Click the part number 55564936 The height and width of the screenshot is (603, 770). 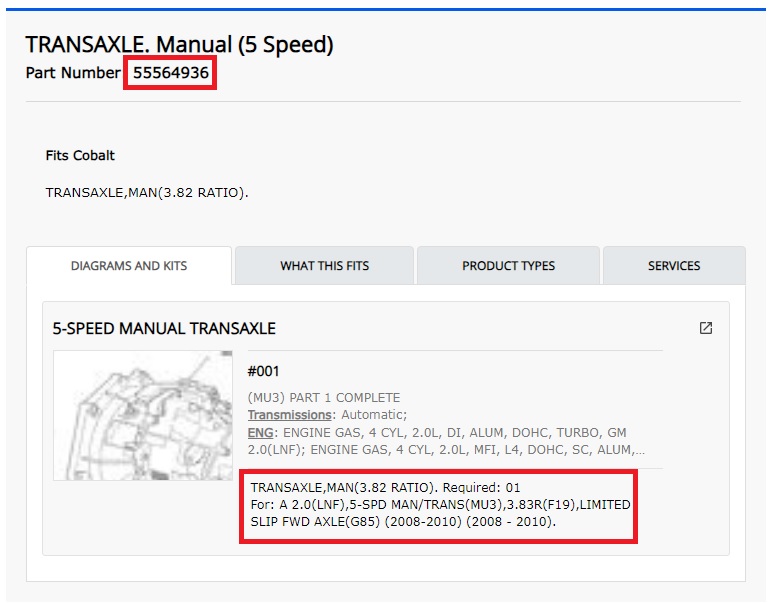pos(170,73)
